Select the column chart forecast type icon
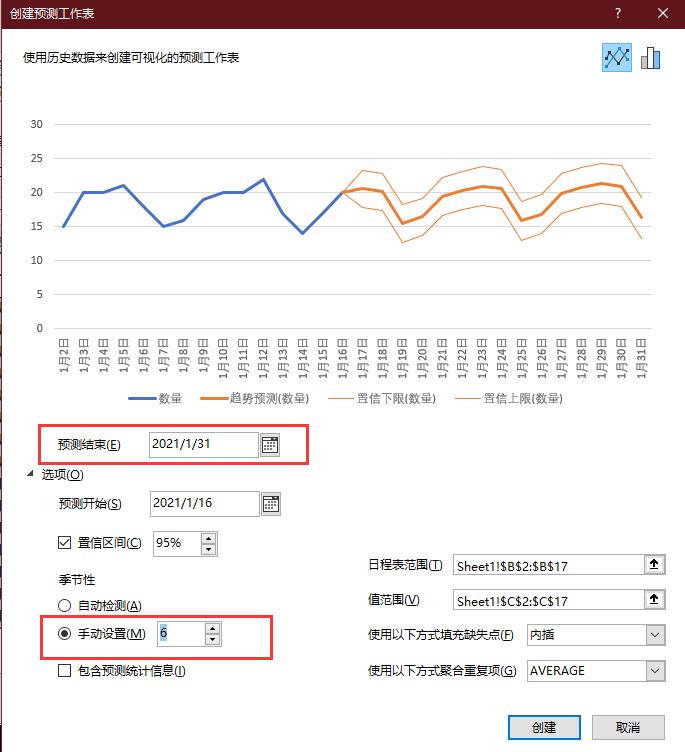Viewport: 685px width, 752px height. 650,58
